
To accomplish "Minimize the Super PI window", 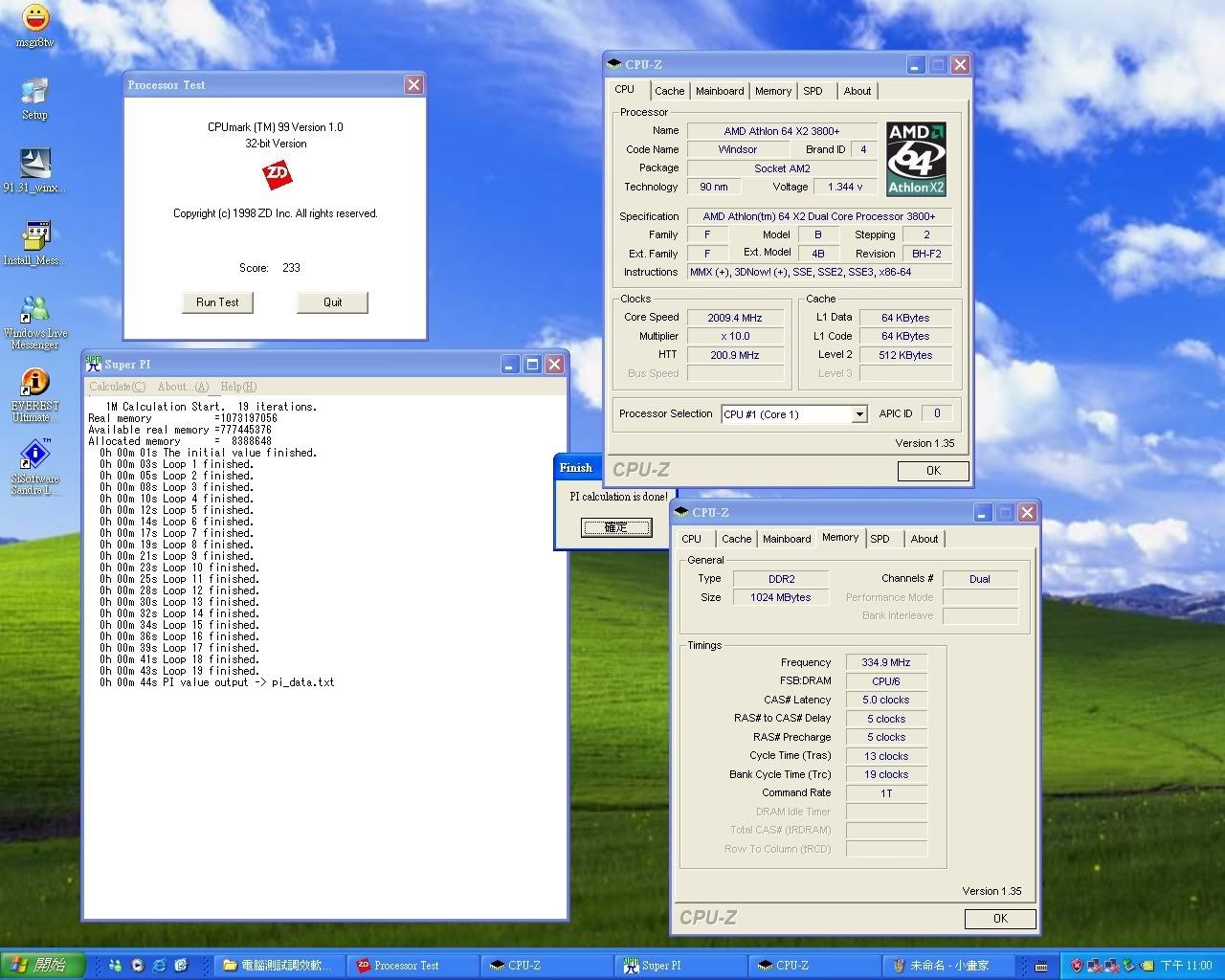I will click(510, 364).
